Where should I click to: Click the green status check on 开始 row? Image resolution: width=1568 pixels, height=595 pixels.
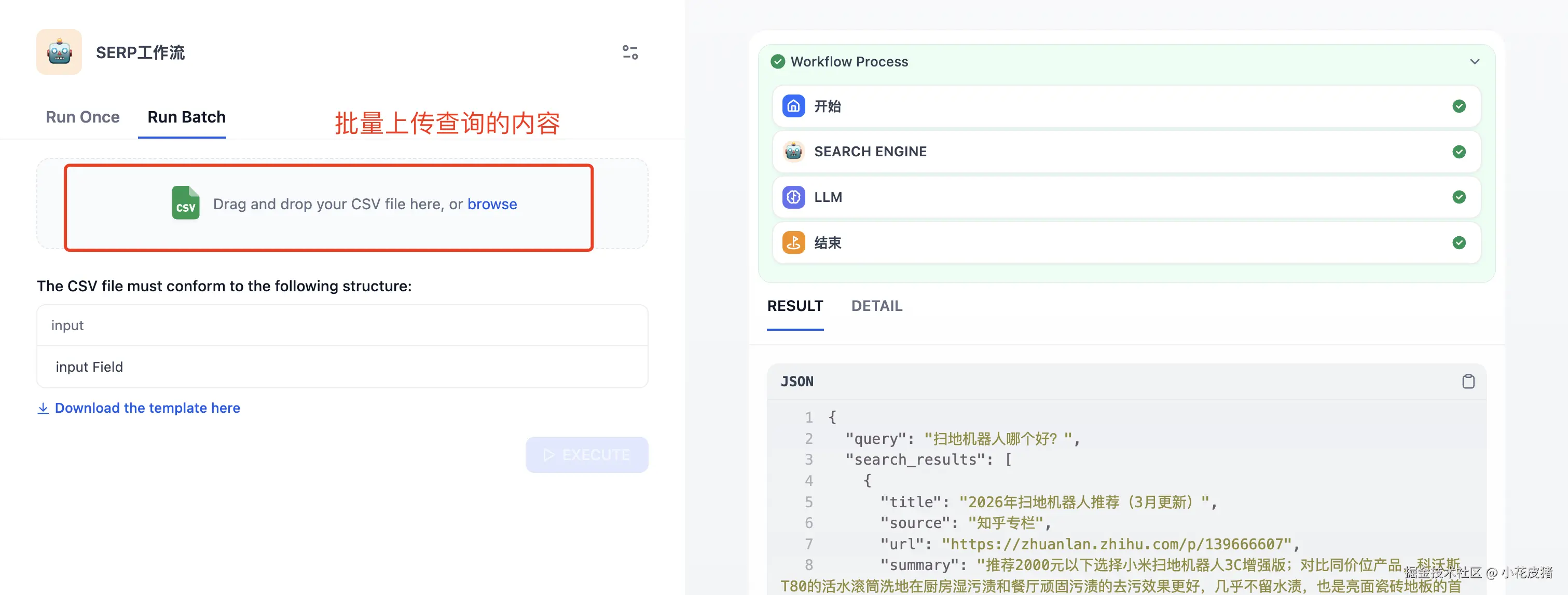coord(1459,106)
